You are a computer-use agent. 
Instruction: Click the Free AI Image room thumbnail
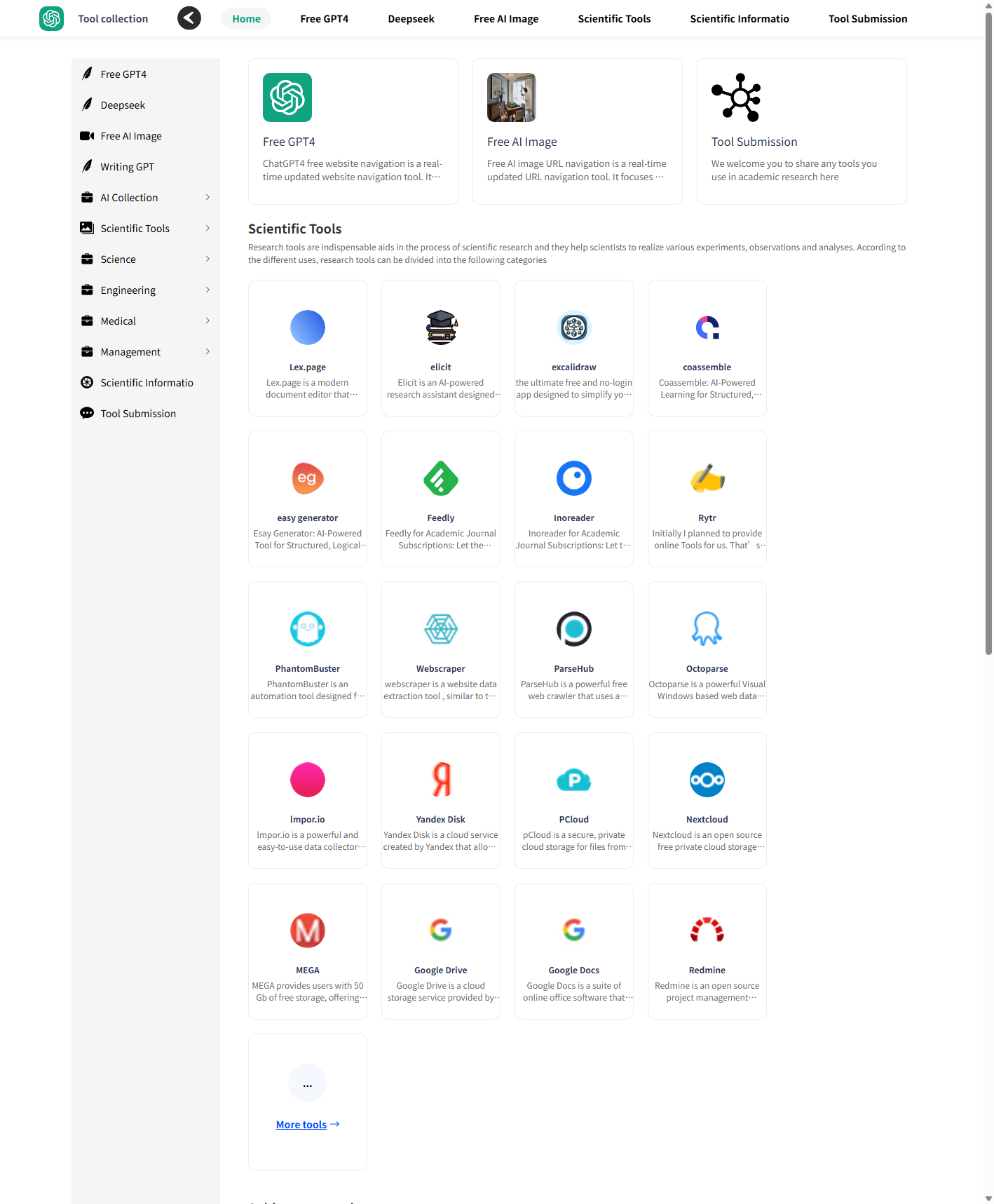(511, 97)
